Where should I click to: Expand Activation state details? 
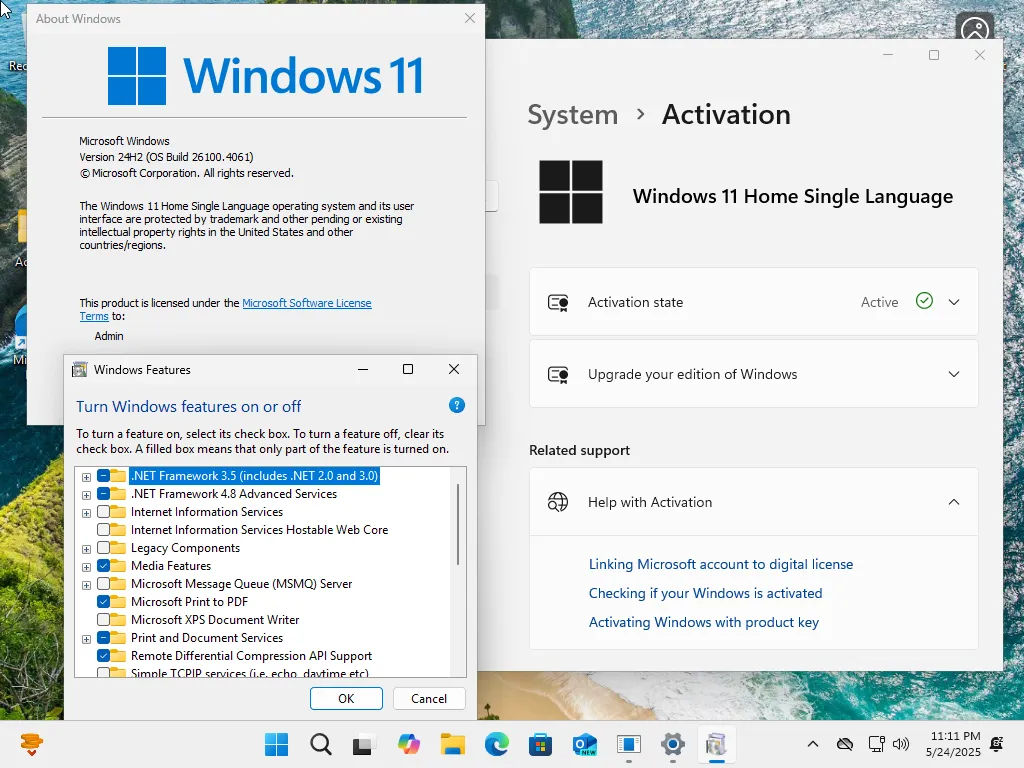953,302
